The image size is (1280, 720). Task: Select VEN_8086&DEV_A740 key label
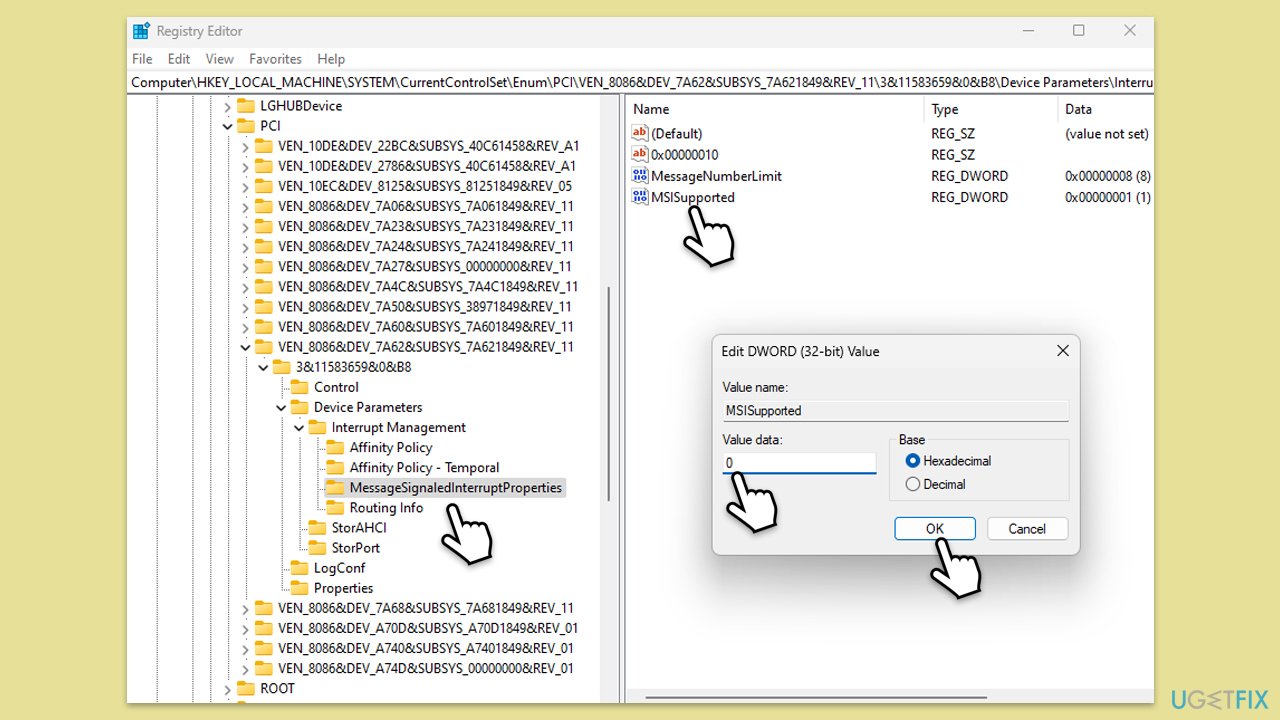tap(428, 648)
